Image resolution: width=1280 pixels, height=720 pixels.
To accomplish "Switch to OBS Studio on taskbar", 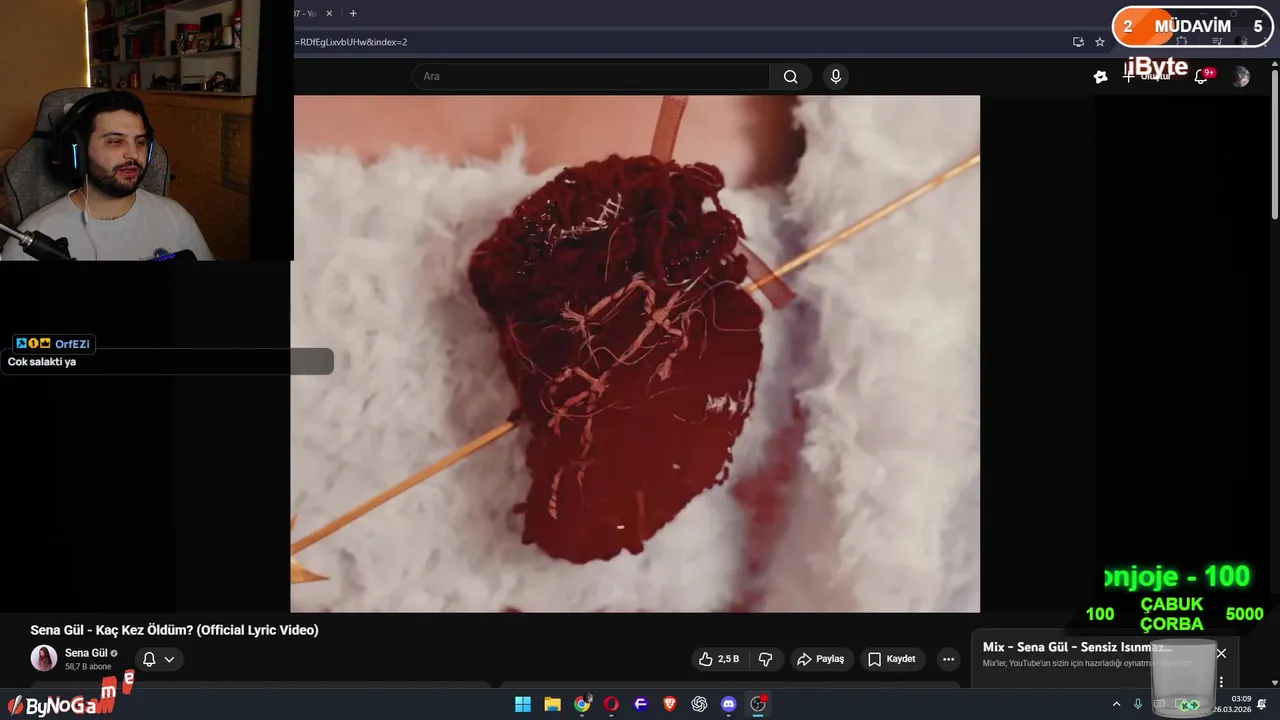I will 758,704.
